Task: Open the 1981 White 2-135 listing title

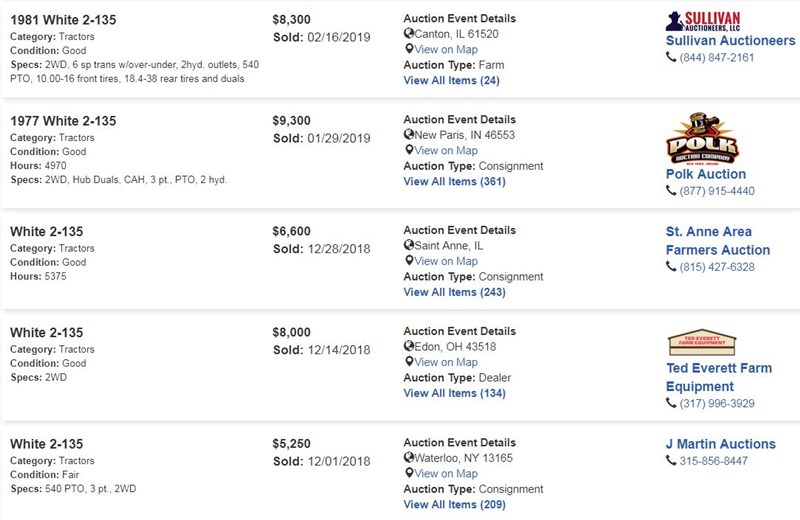Action: click(63, 20)
